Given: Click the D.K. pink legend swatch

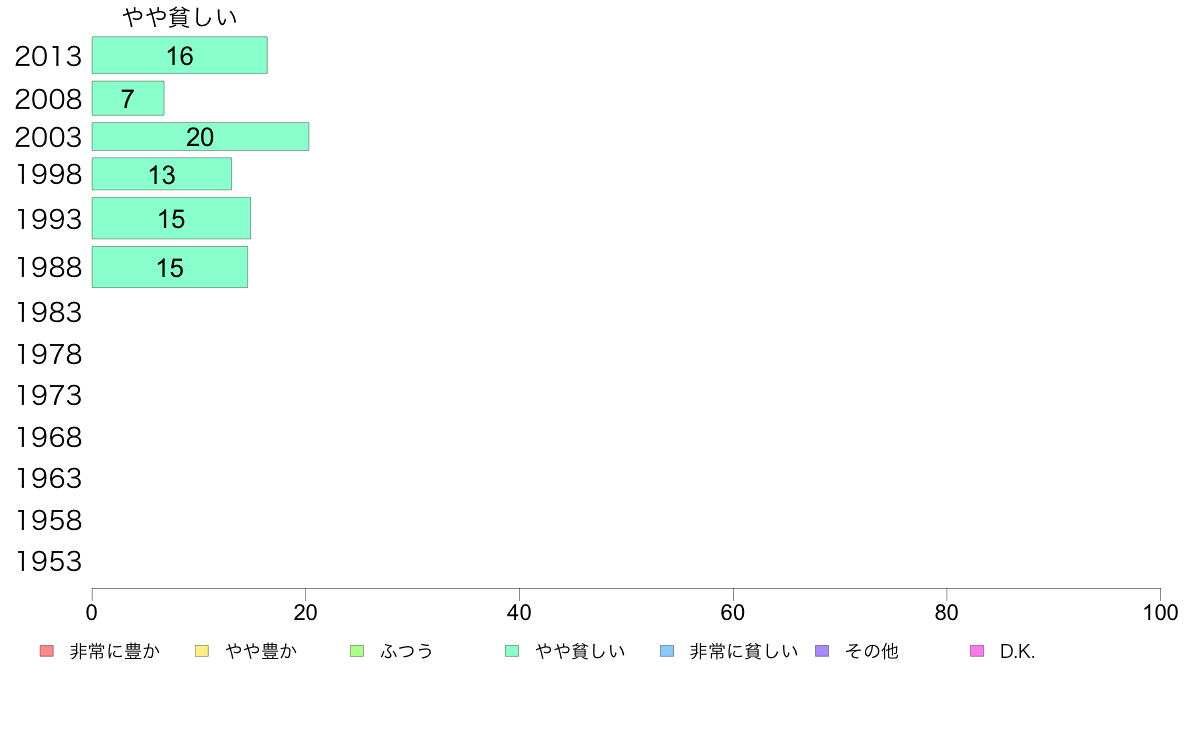Looking at the screenshot, I should tap(977, 651).
